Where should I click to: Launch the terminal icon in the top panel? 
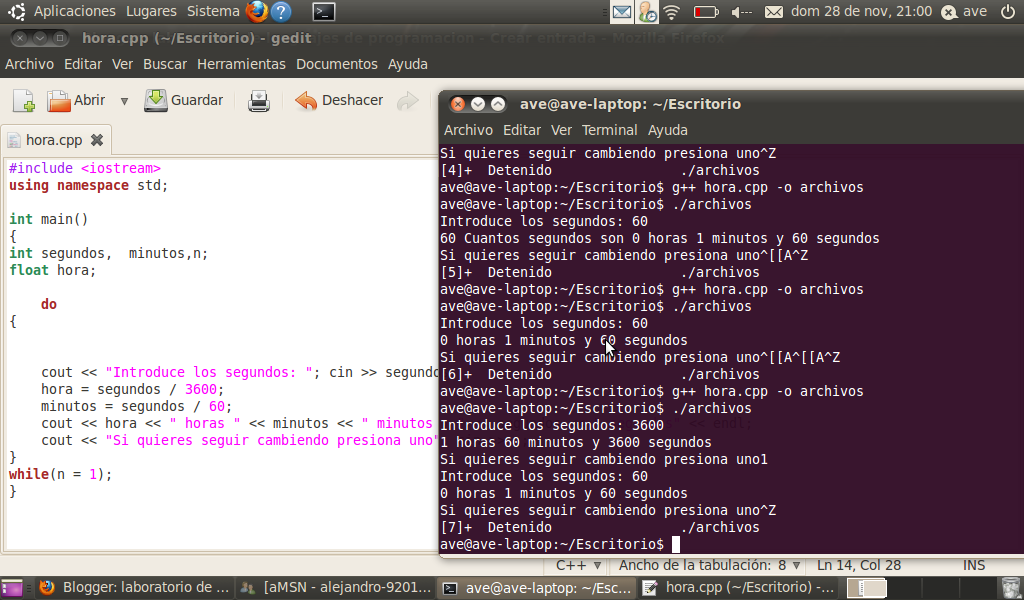click(322, 12)
